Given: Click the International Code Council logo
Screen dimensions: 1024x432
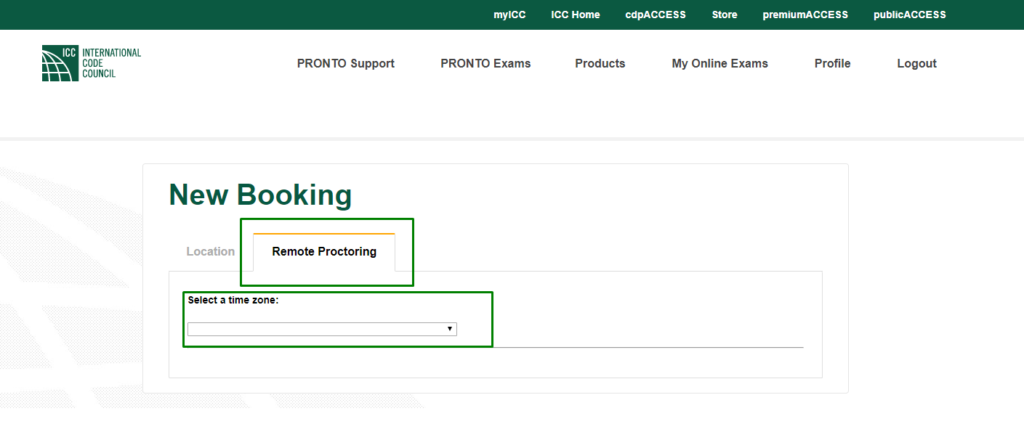Looking at the screenshot, I should [91, 63].
